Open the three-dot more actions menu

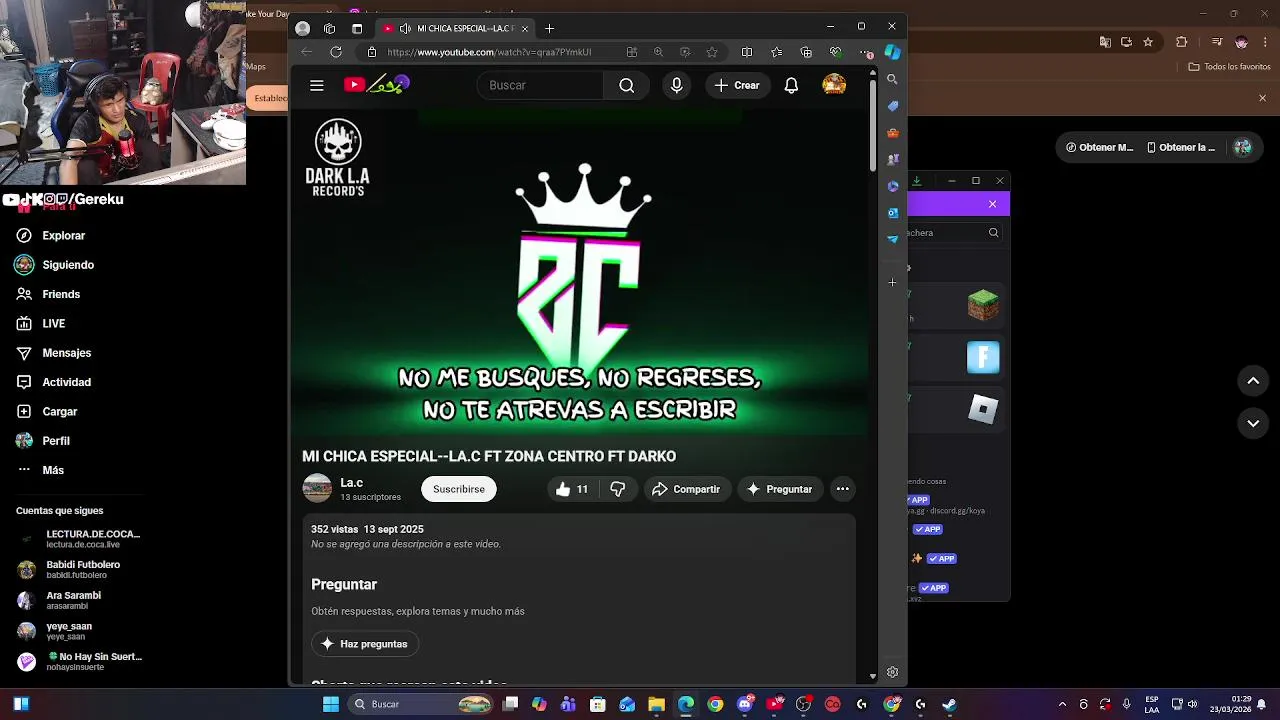[x=843, y=489]
